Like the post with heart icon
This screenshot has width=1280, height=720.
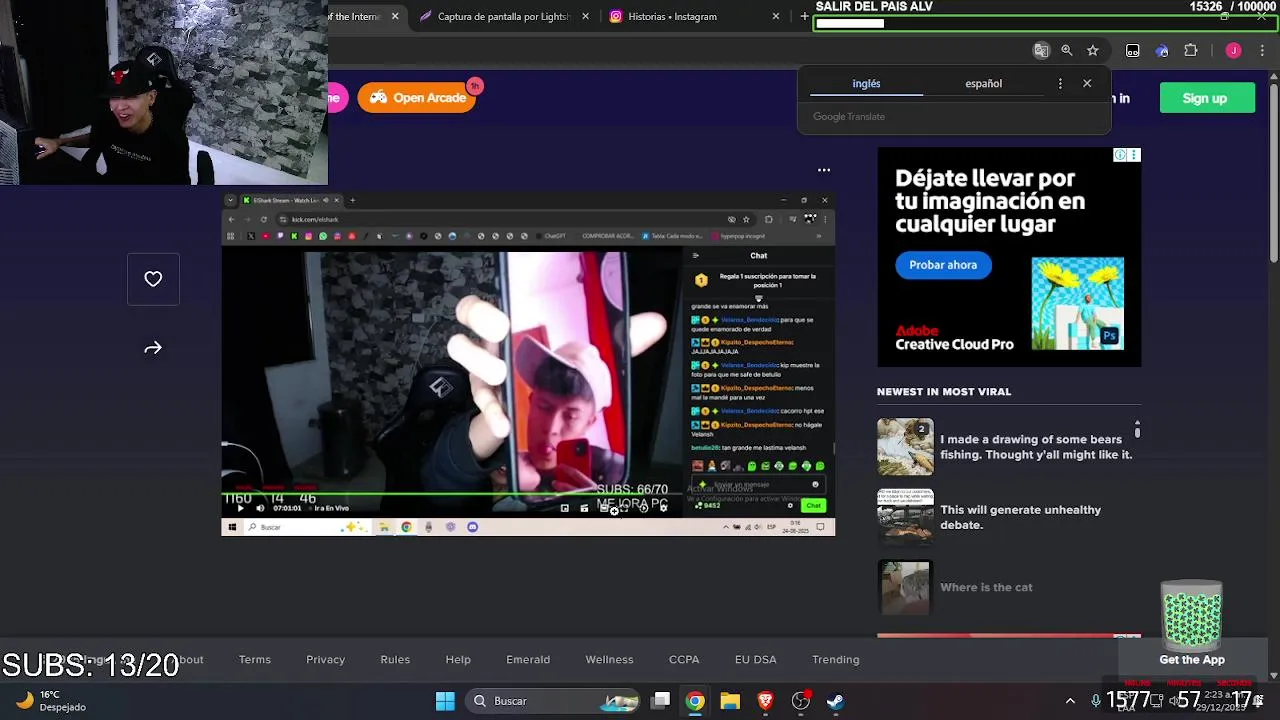pyautogui.click(x=153, y=280)
